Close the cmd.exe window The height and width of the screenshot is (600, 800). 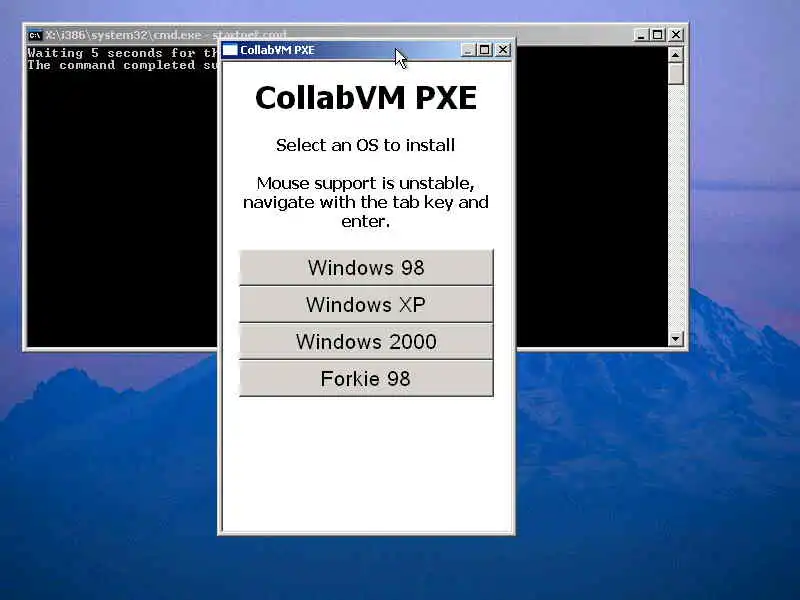pyautogui.click(x=676, y=34)
